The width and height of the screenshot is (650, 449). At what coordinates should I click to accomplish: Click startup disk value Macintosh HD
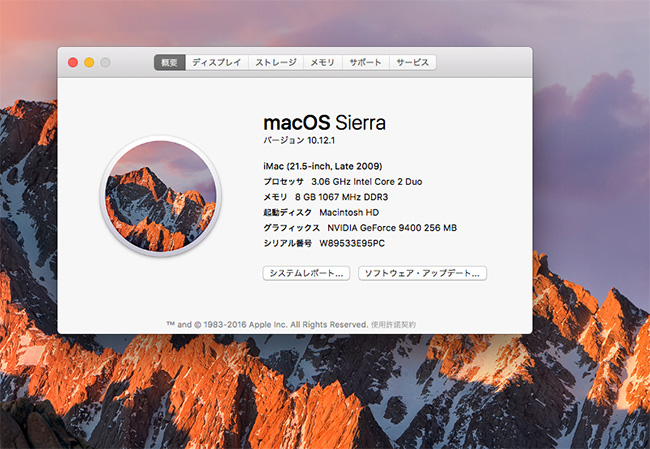coord(349,212)
